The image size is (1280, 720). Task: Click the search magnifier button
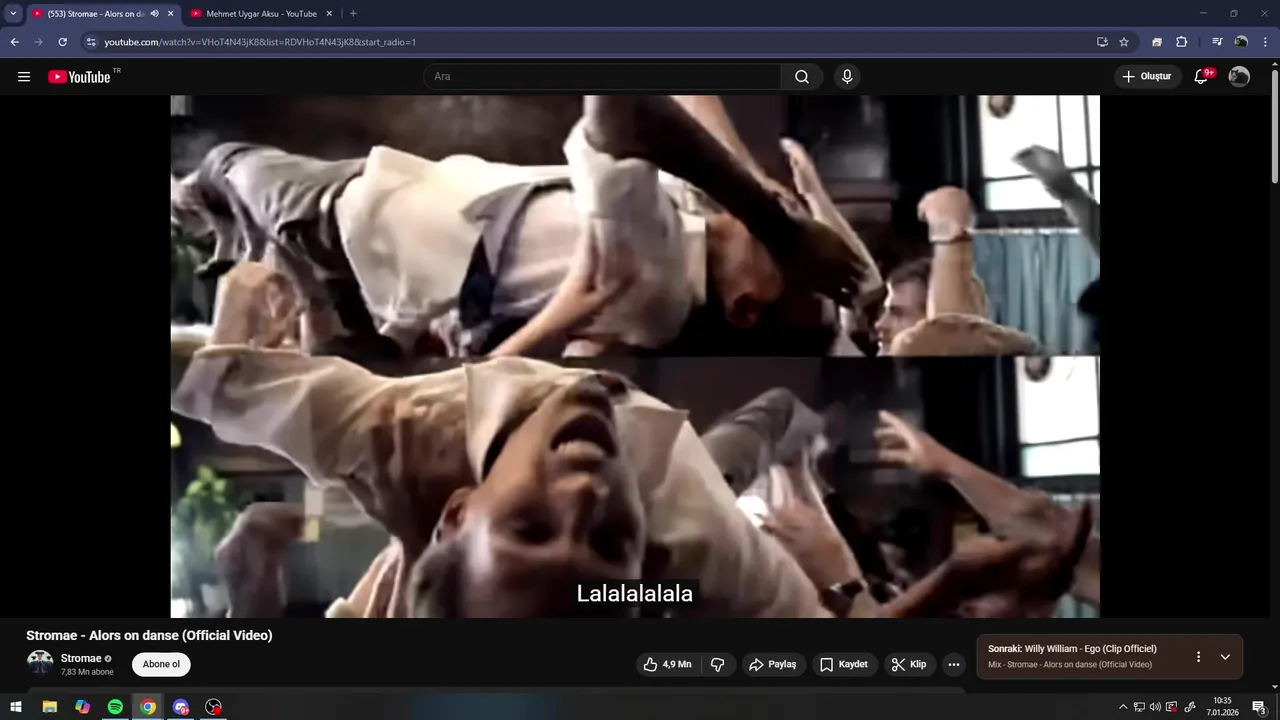click(802, 77)
